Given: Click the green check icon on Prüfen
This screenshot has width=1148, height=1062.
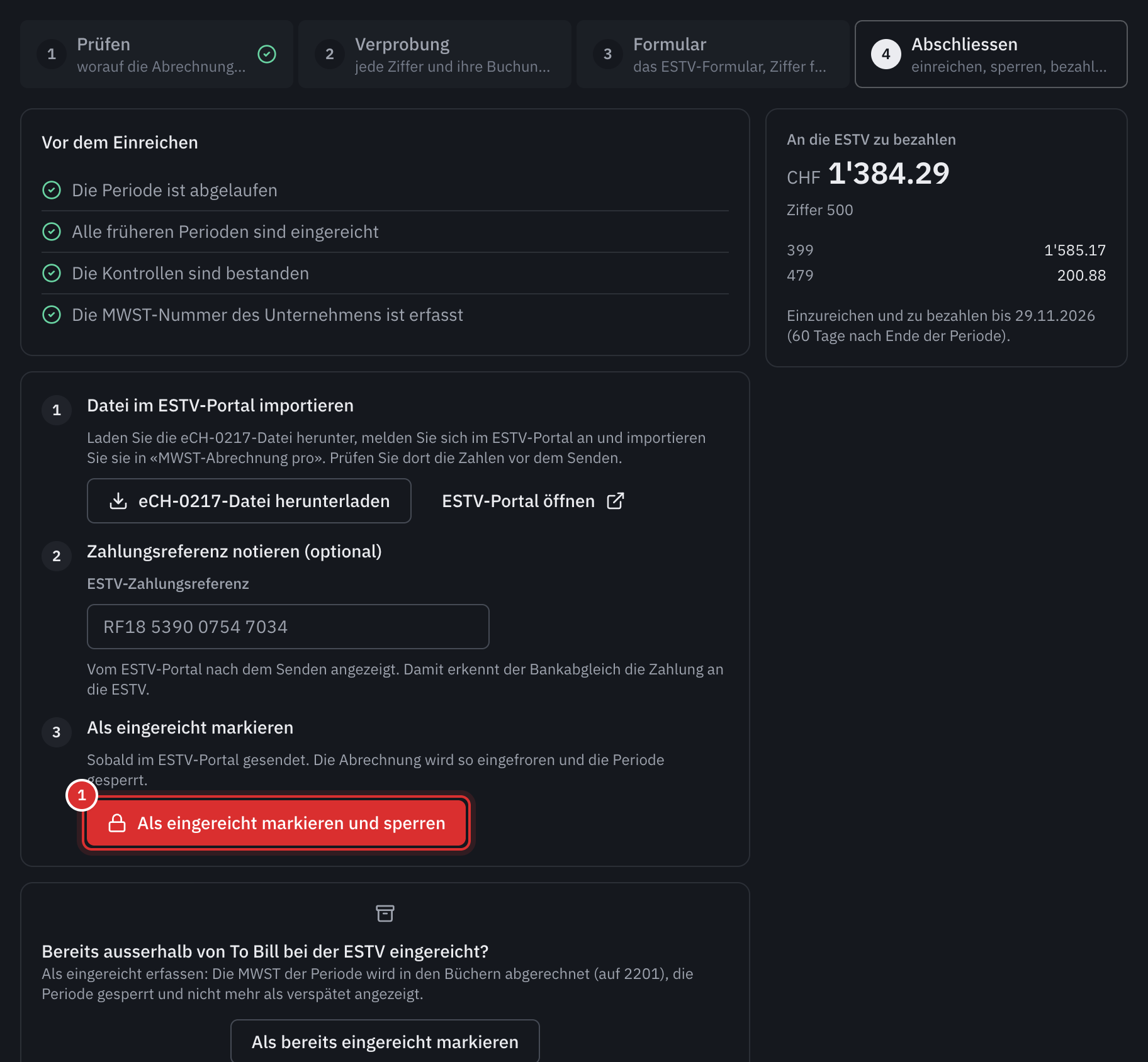Looking at the screenshot, I should coord(267,54).
